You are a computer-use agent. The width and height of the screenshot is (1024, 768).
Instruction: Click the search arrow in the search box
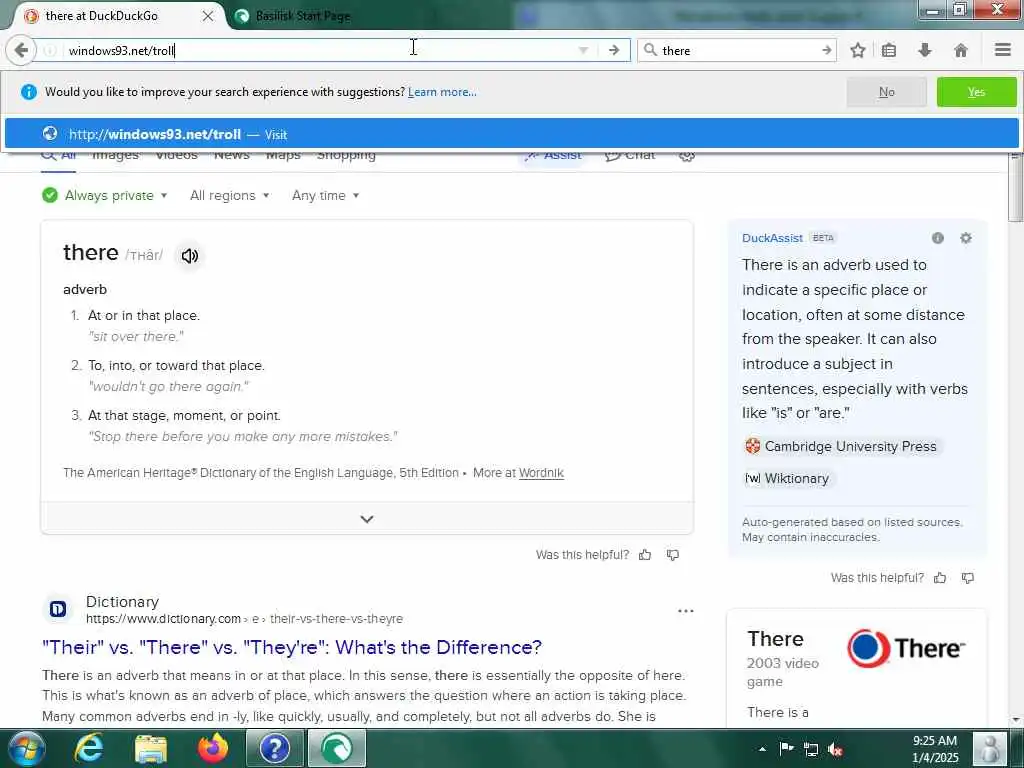tap(826, 50)
